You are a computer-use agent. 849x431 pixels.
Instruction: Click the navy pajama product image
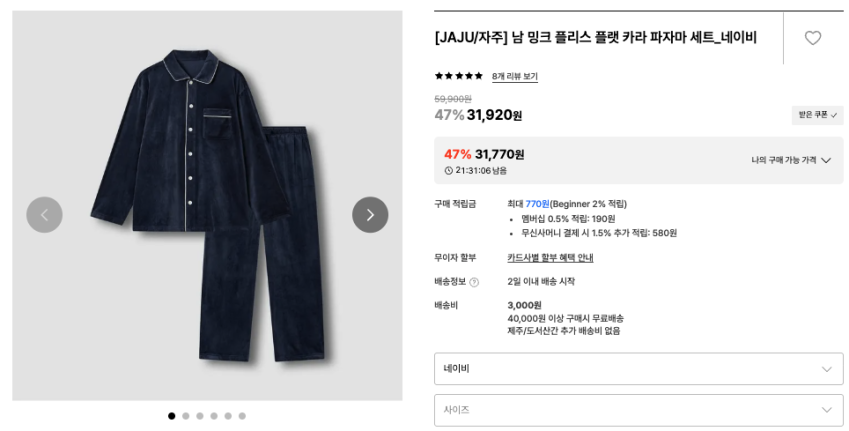(x=207, y=200)
